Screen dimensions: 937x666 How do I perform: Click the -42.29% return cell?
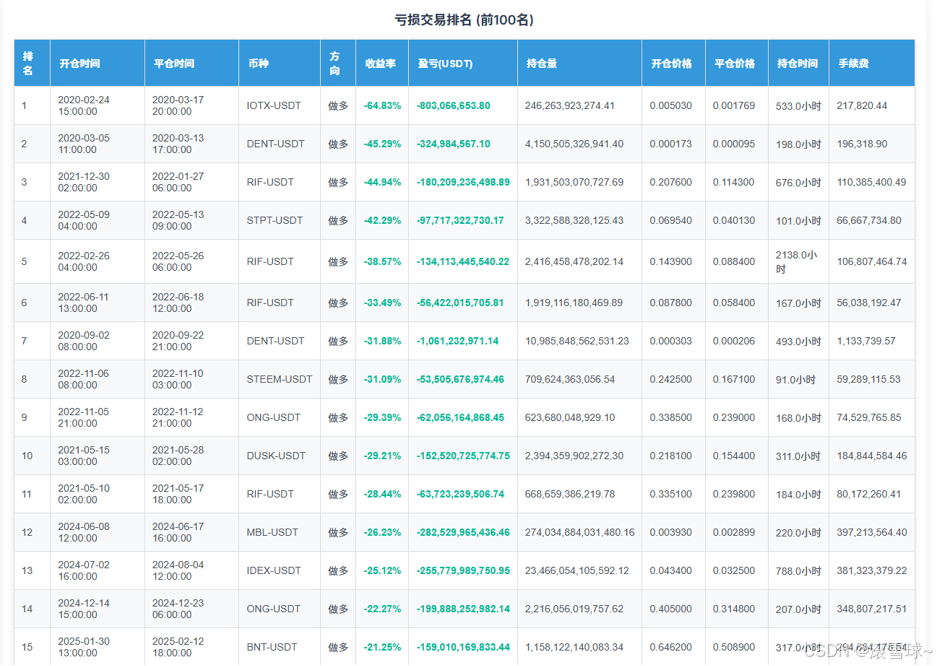coord(382,220)
